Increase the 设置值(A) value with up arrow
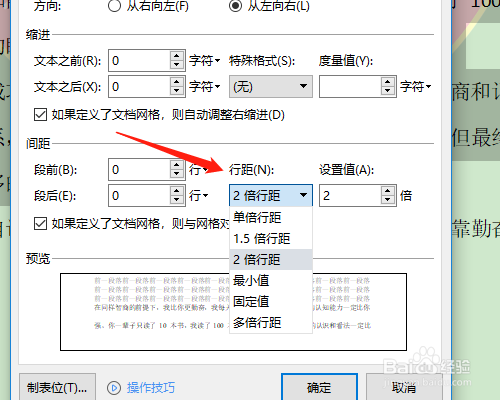This screenshot has width=500, height=400. [388, 190]
